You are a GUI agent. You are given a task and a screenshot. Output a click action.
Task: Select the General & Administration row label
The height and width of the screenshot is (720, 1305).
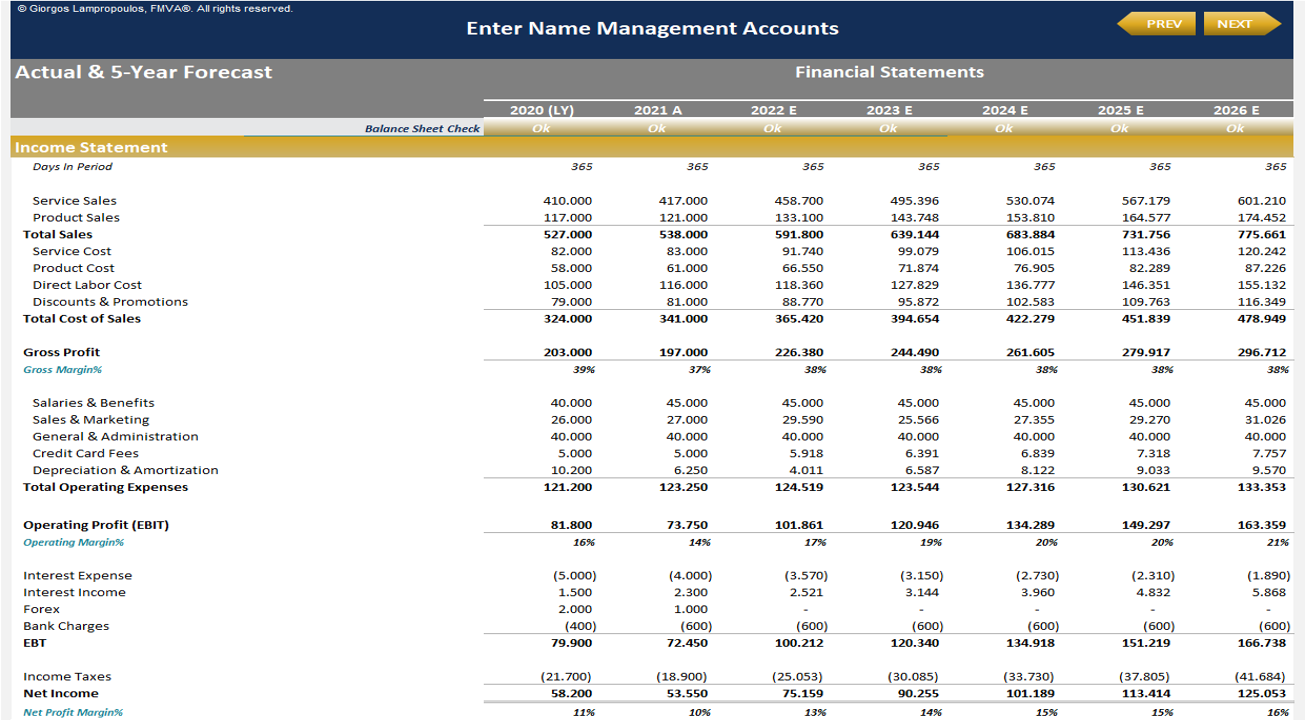point(115,437)
